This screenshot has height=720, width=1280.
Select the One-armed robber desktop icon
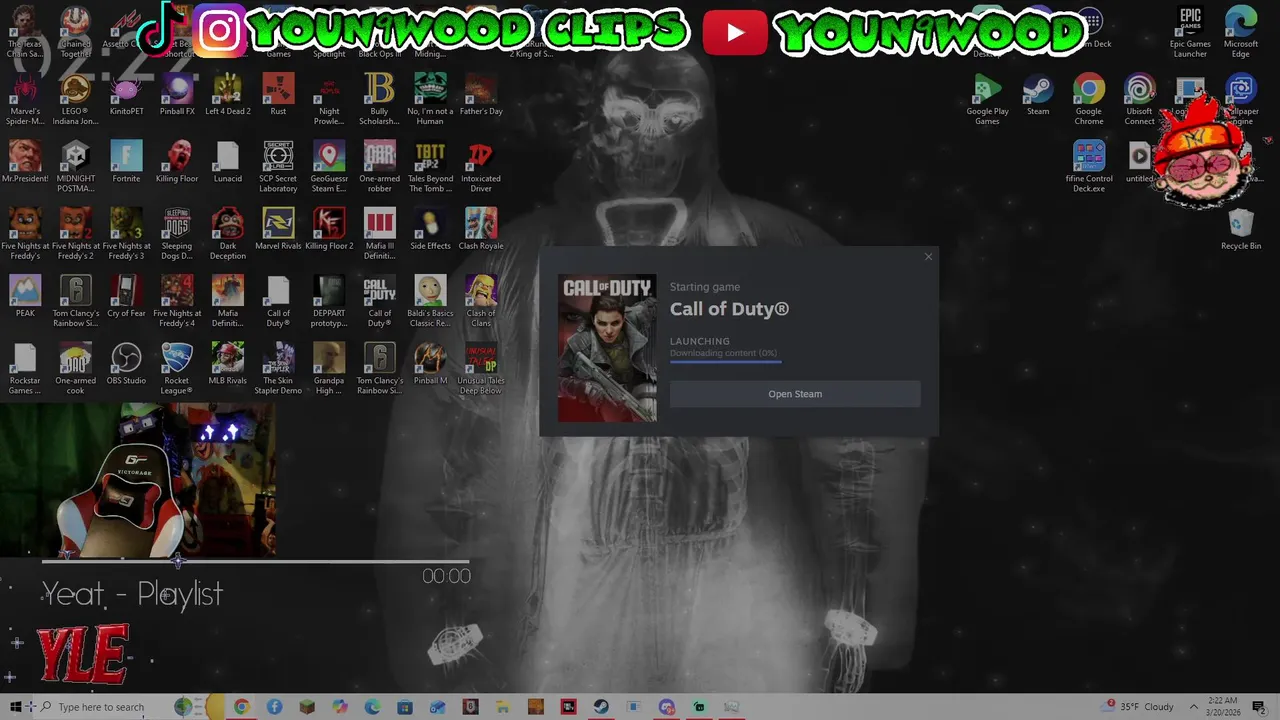[379, 166]
